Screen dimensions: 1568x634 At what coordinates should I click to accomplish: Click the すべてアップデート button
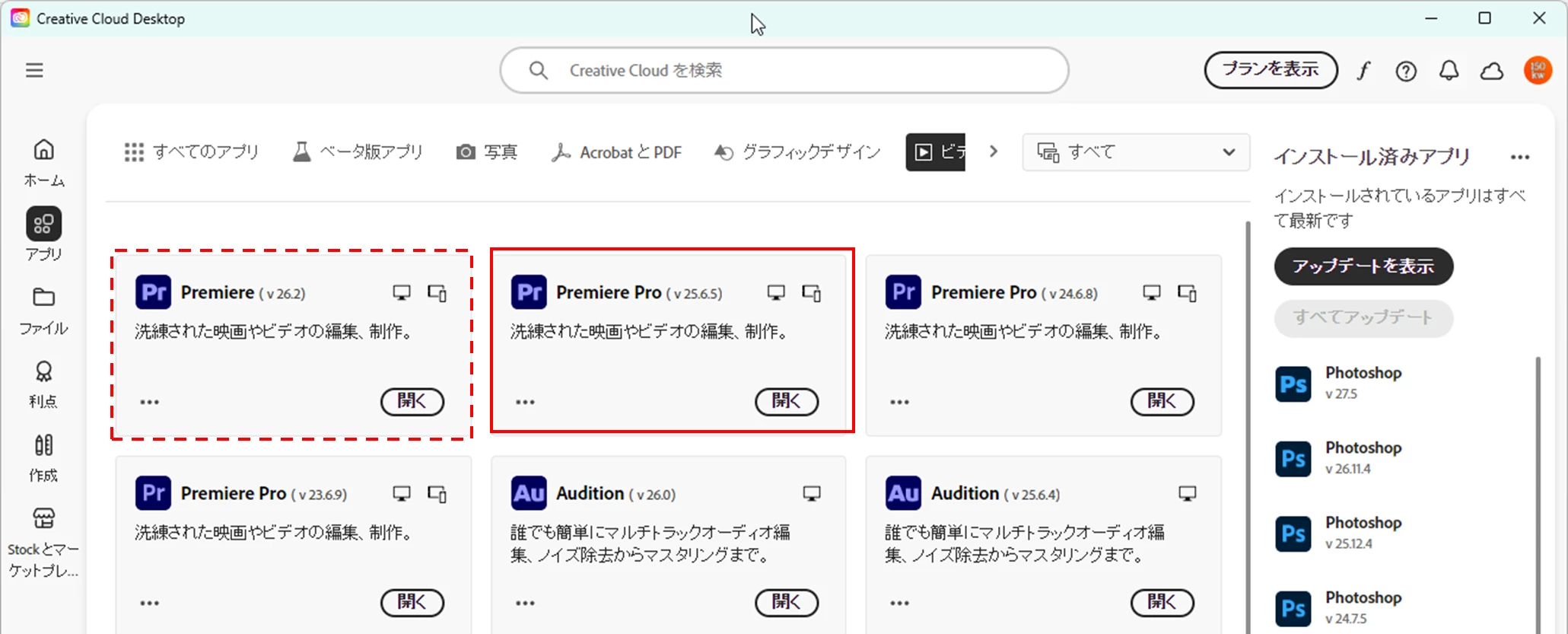[x=1363, y=318]
